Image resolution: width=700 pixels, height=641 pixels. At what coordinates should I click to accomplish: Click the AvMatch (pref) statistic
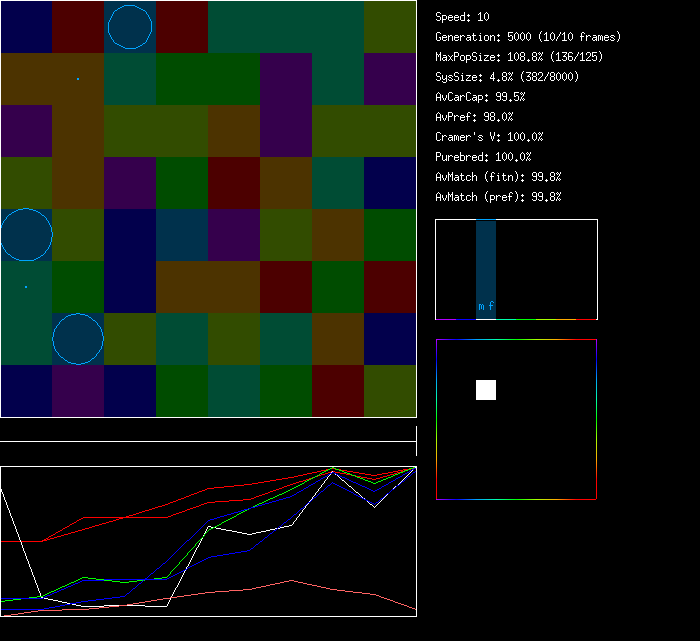coord(498,197)
